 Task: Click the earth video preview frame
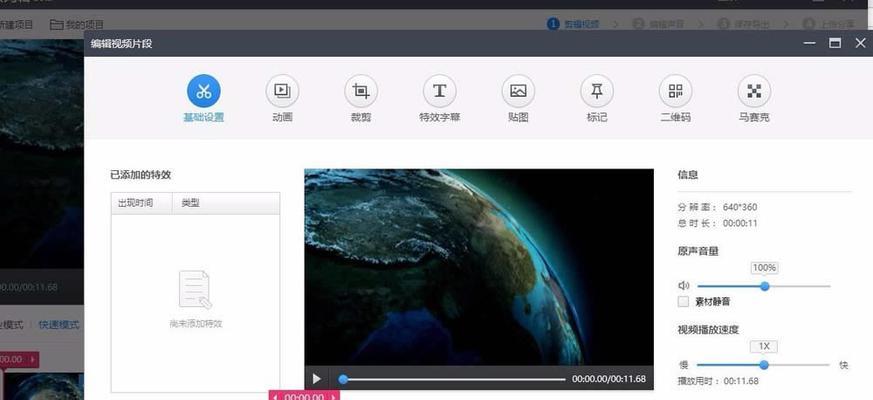tap(479, 267)
